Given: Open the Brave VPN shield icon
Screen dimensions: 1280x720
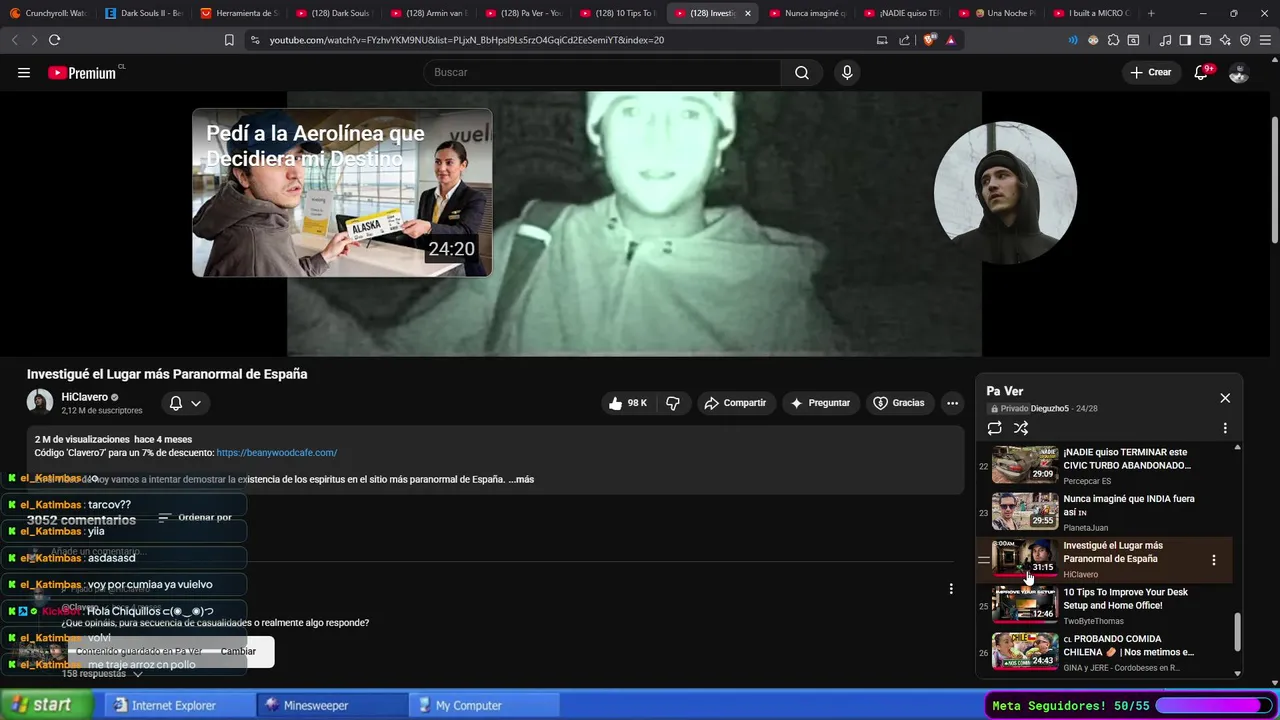Looking at the screenshot, I should 1245,40.
